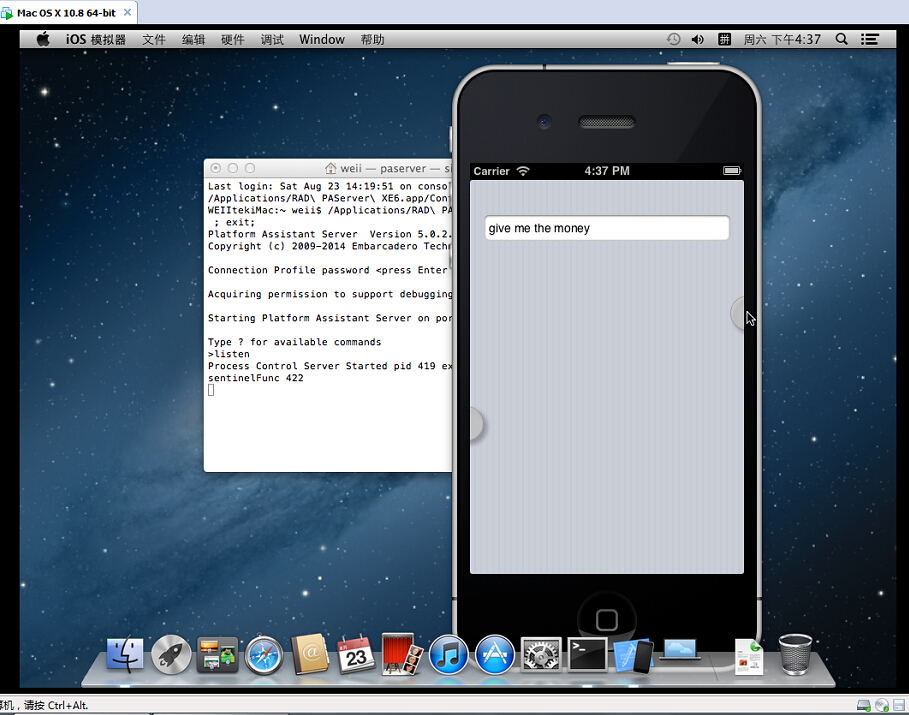
Task: Open the 硬件 menu
Action: (x=232, y=39)
